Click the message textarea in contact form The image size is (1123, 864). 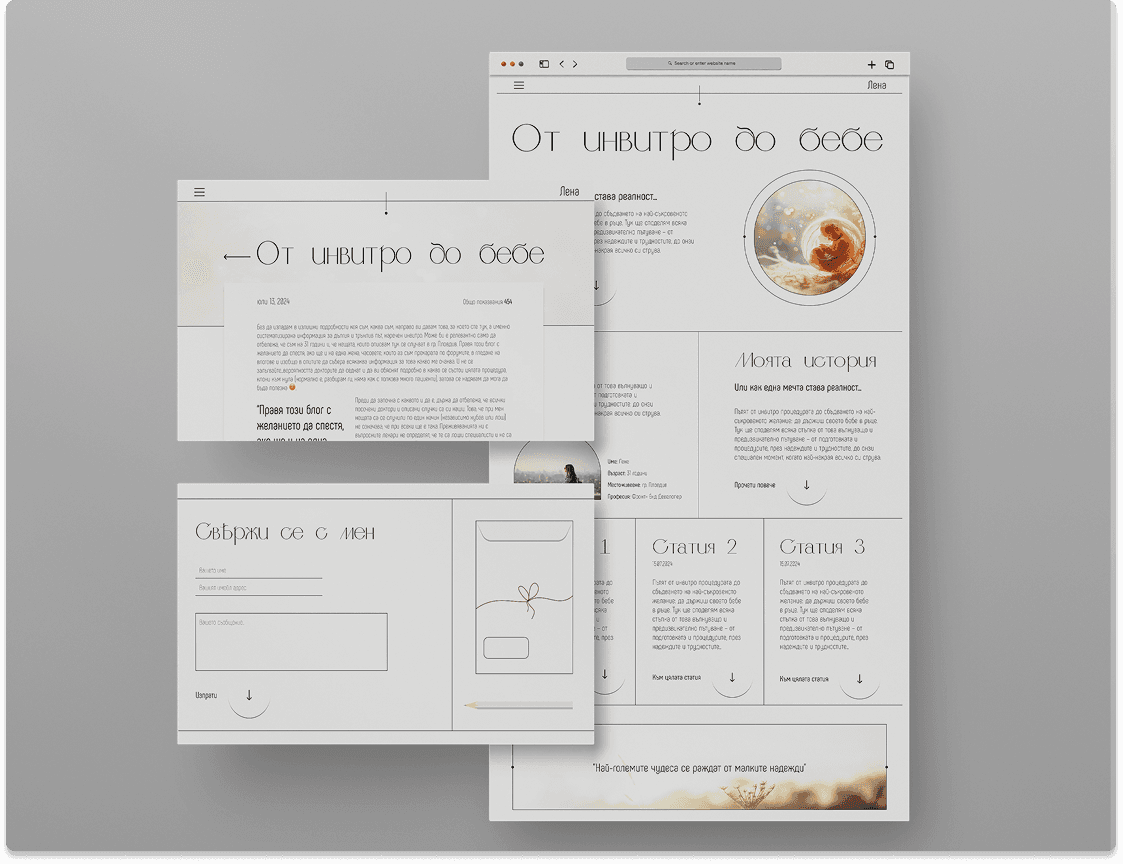click(x=291, y=642)
